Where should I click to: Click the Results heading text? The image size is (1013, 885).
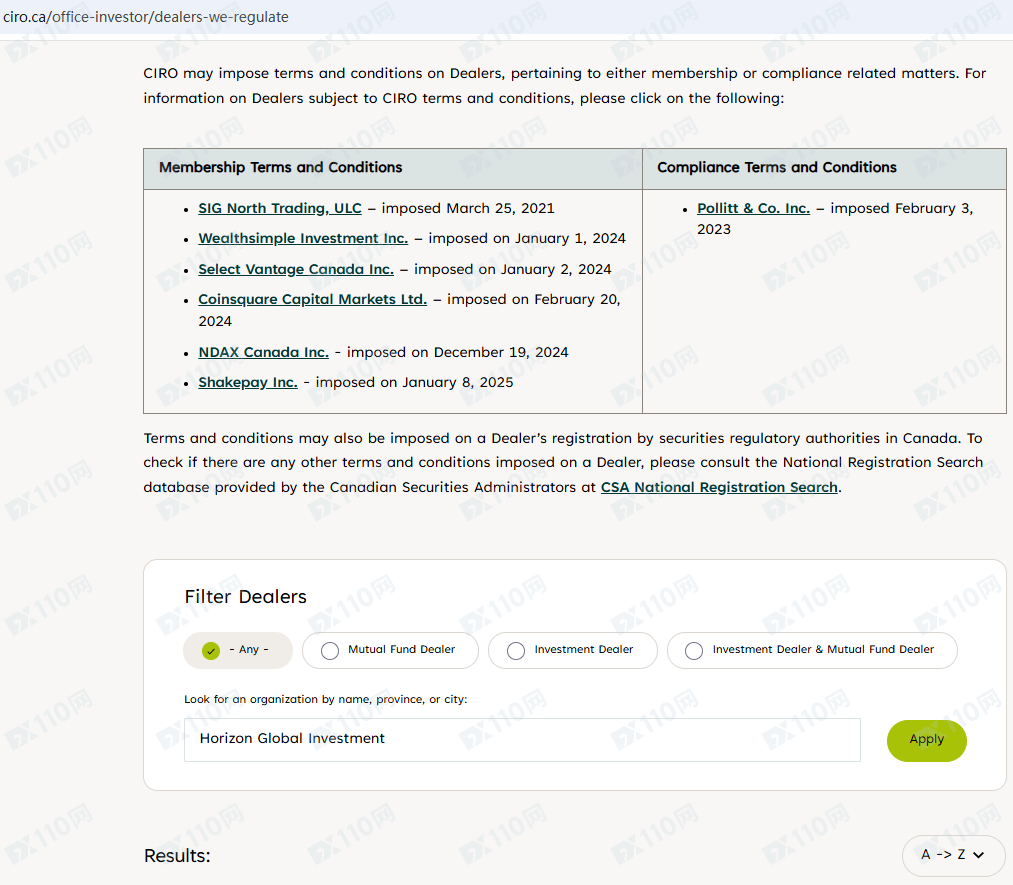pos(177,856)
